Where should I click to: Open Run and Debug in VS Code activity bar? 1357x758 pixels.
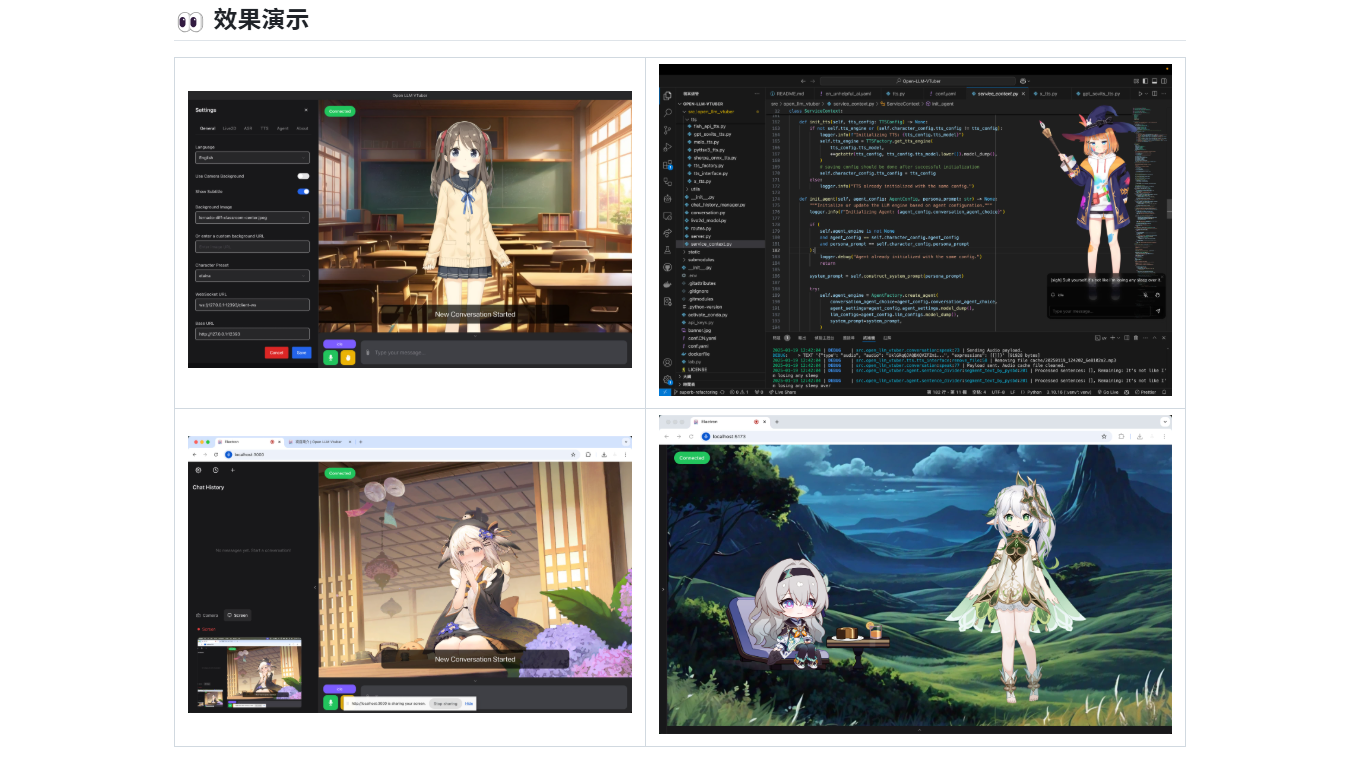[667, 147]
